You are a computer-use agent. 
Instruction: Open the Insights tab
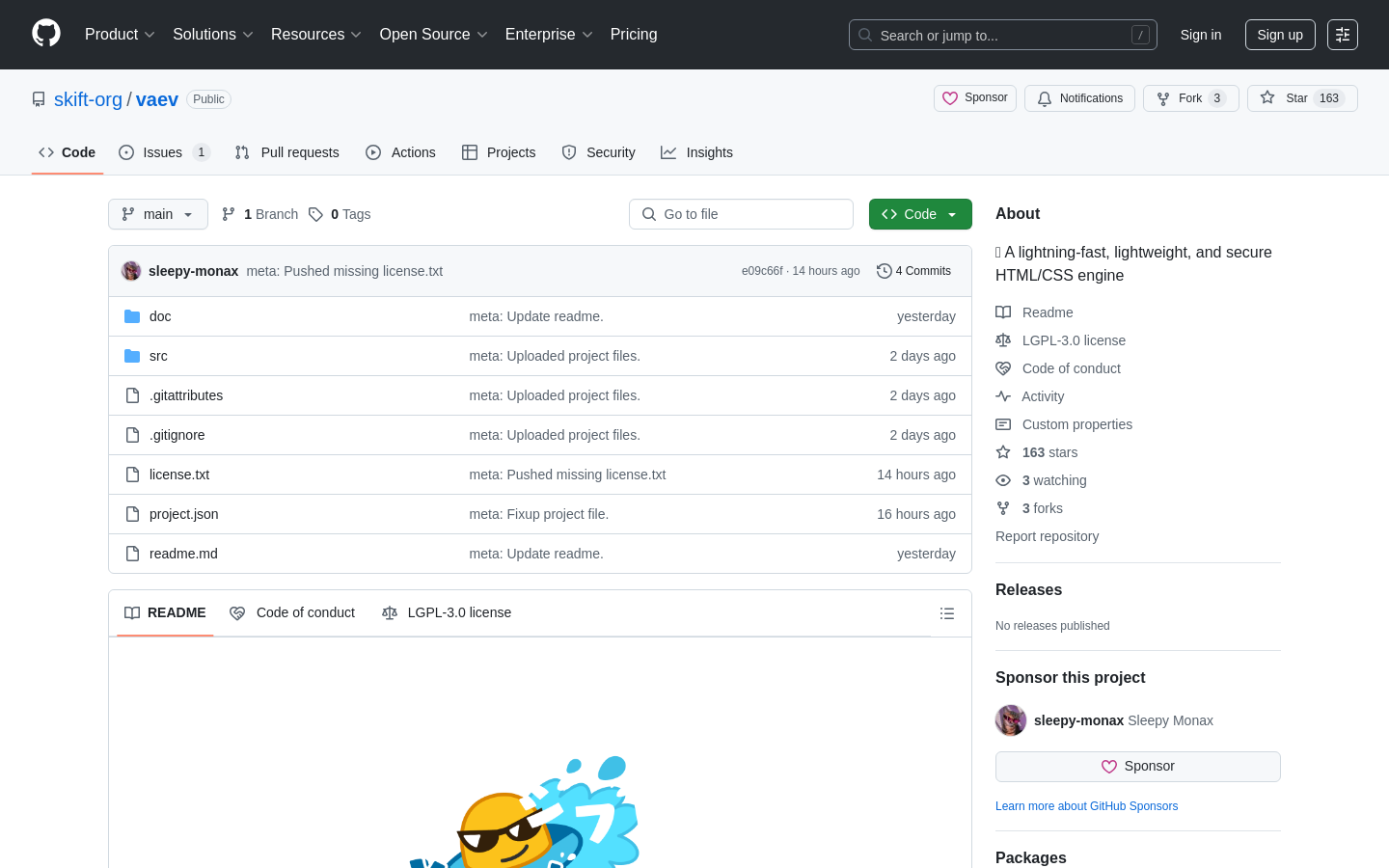tap(696, 152)
